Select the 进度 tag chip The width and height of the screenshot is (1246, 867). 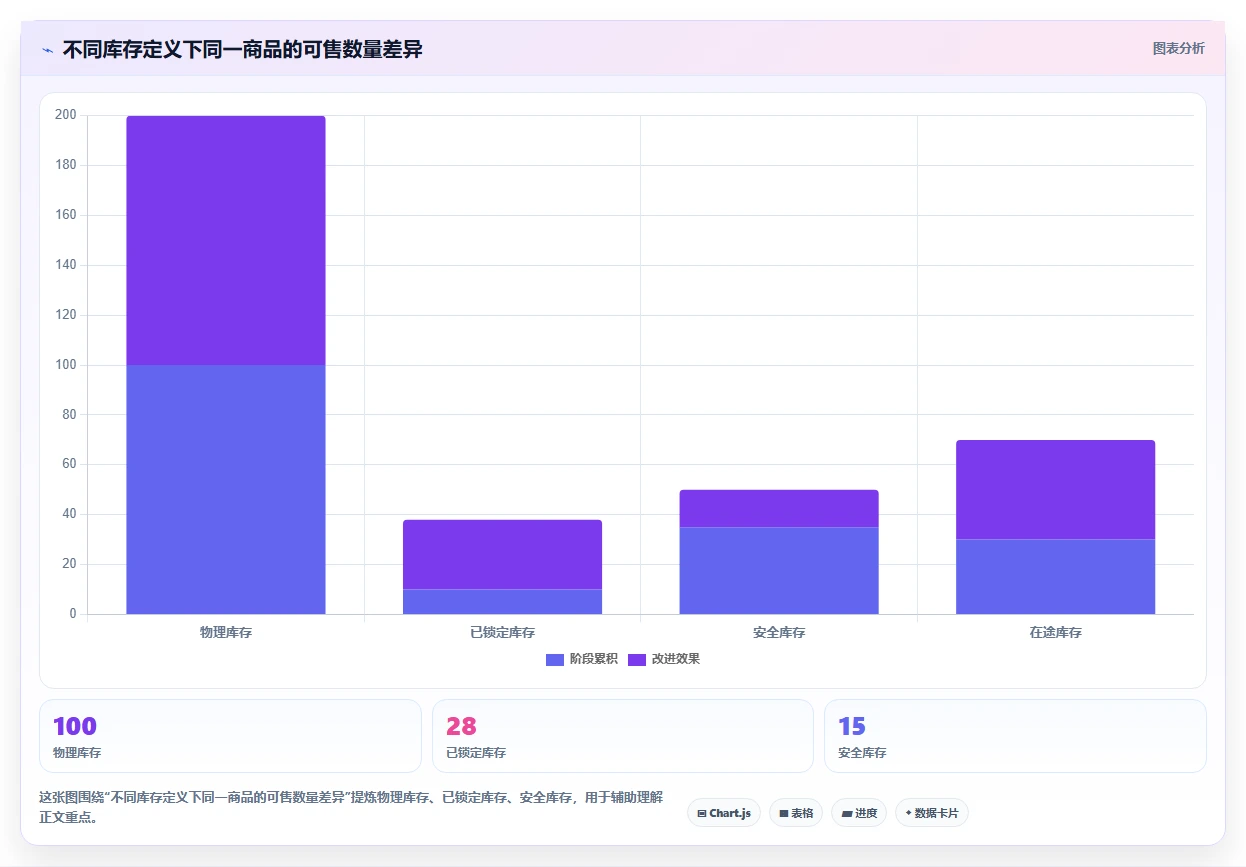(x=859, y=813)
